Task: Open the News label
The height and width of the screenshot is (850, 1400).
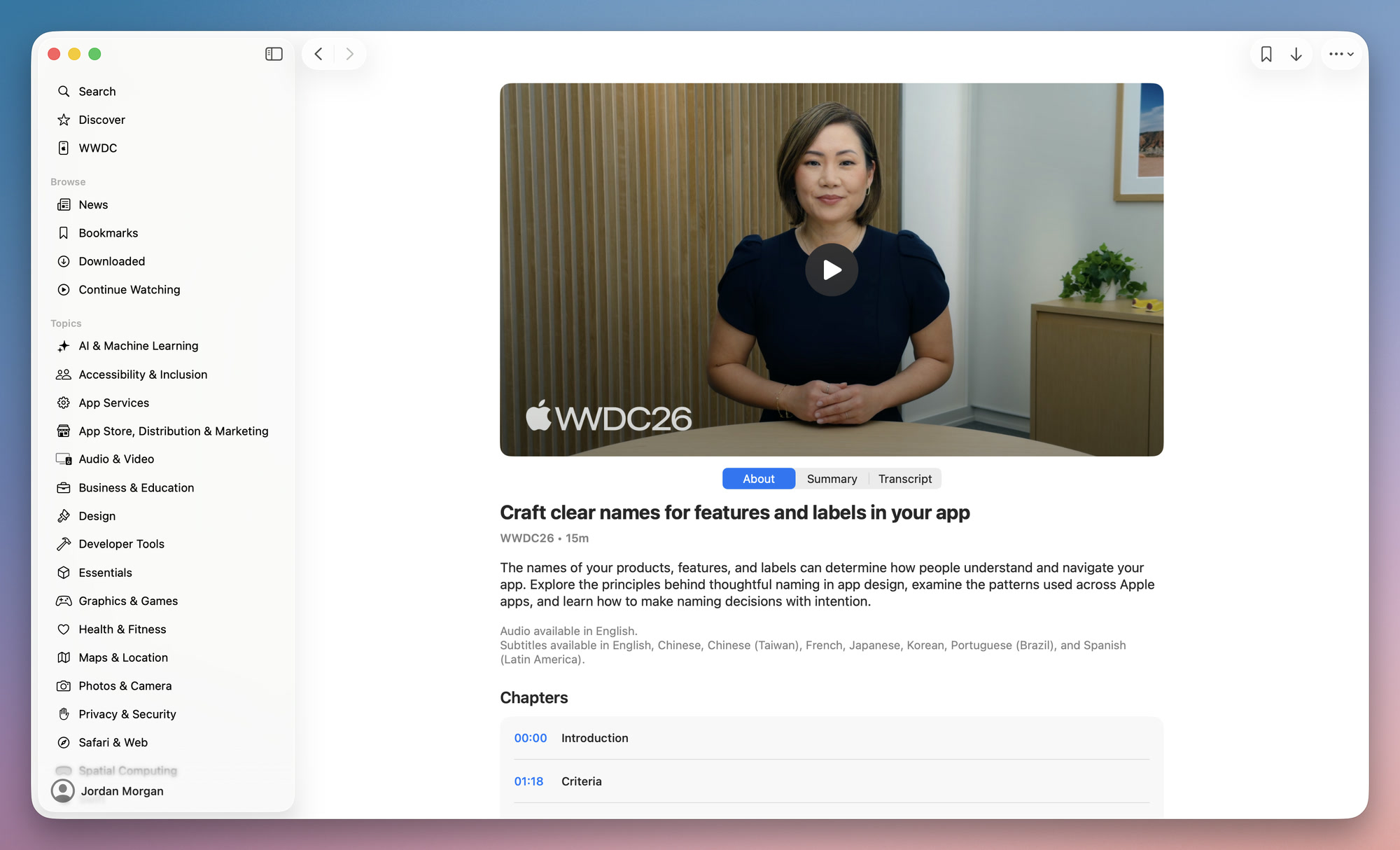Action: (93, 204)
